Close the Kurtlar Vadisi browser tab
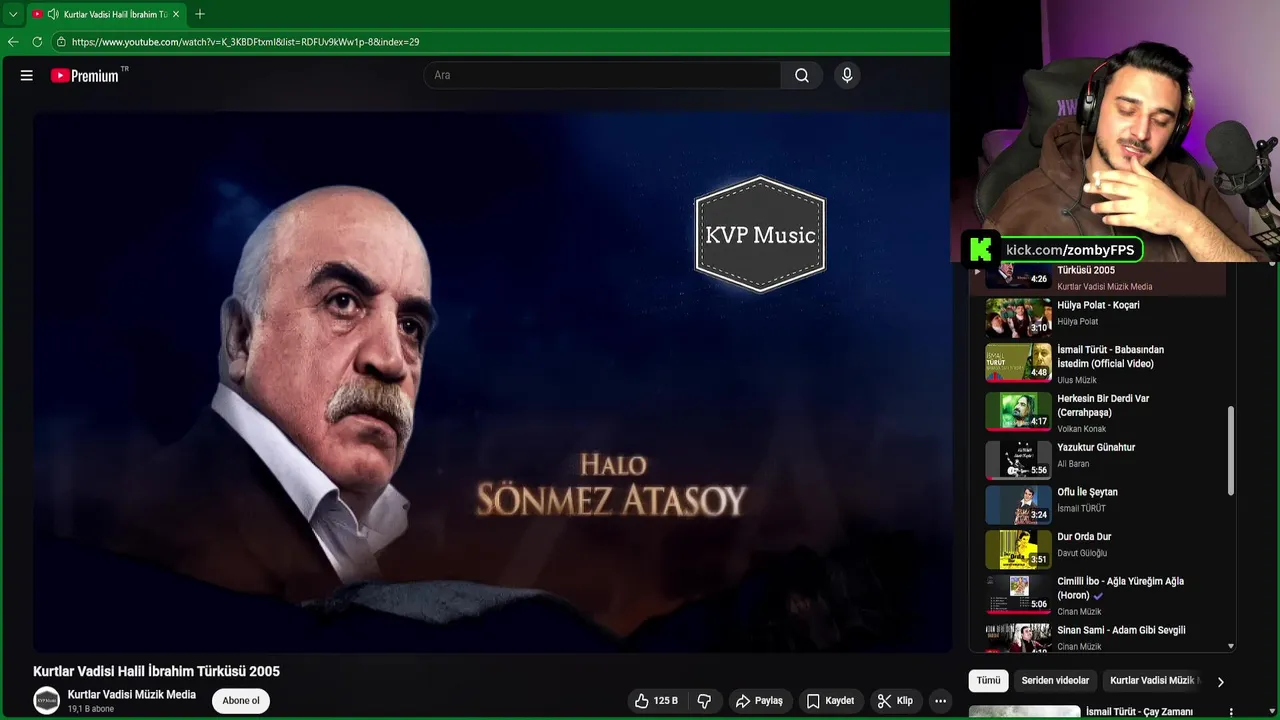This screenshot has width=1280, height=720. 177,14
